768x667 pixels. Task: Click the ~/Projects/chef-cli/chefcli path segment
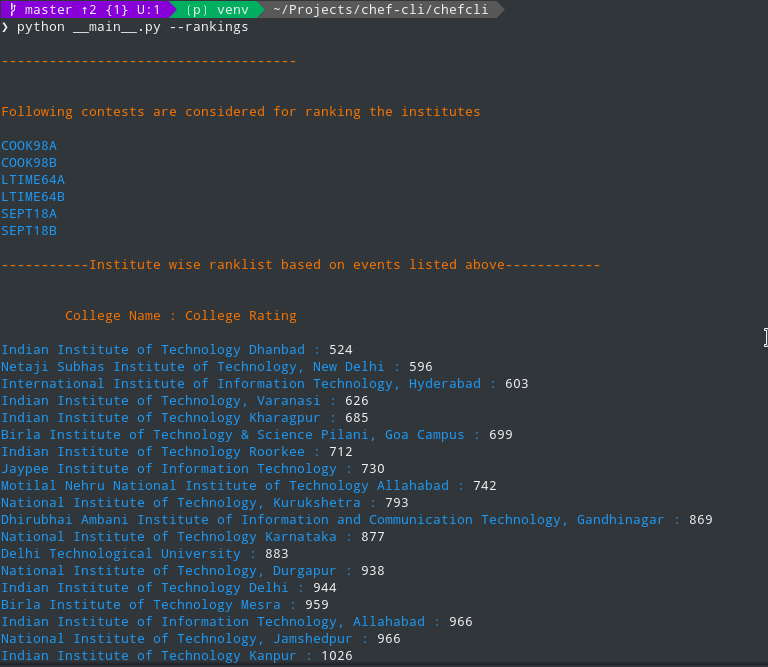click(x=381, y=9)
